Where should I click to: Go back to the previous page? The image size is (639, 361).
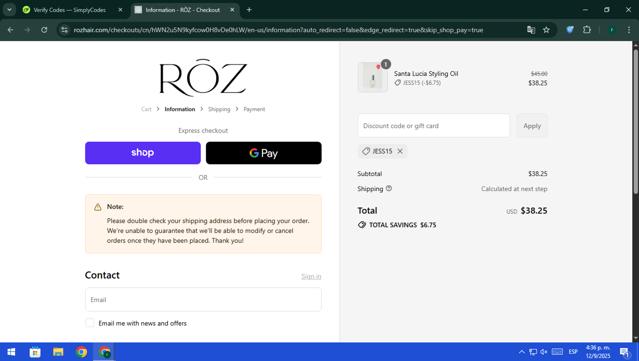point(11,30)
